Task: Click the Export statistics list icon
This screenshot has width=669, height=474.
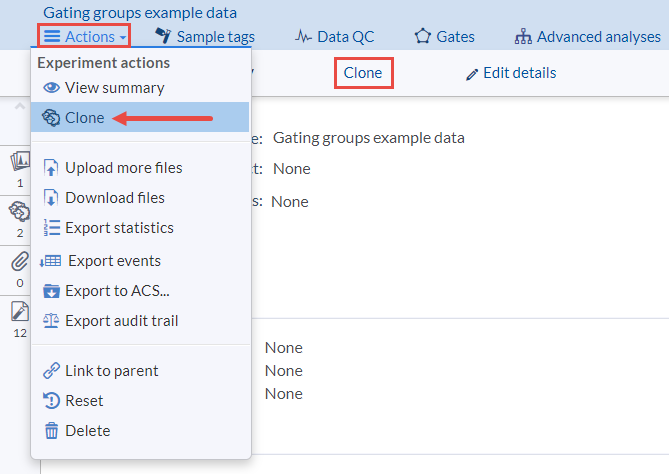Action: [52, 228]
